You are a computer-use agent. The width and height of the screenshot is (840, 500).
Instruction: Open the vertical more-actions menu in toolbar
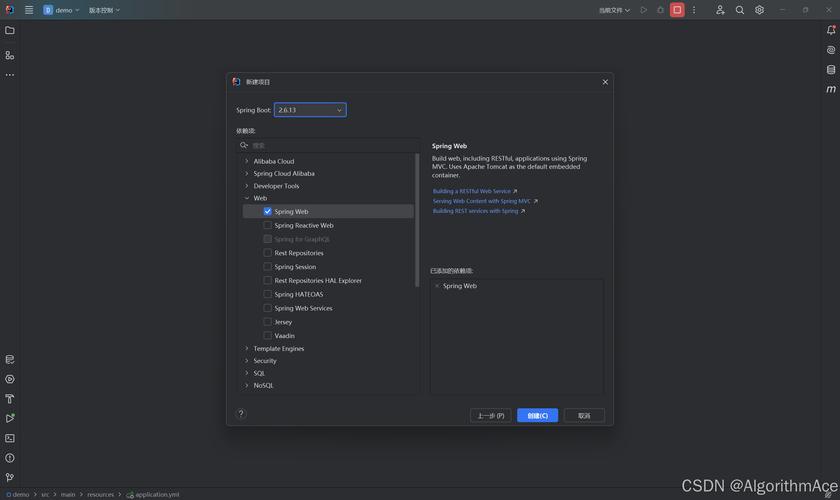694,10
